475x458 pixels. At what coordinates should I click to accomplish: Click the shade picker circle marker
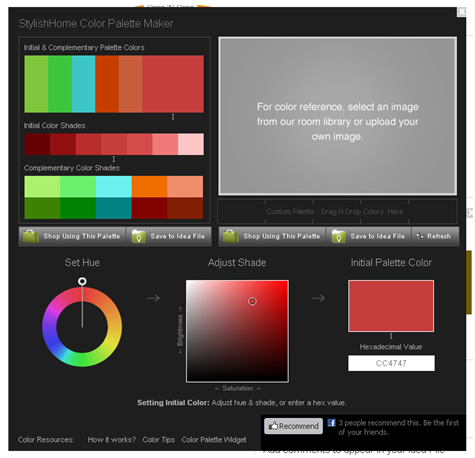[252, 301]
